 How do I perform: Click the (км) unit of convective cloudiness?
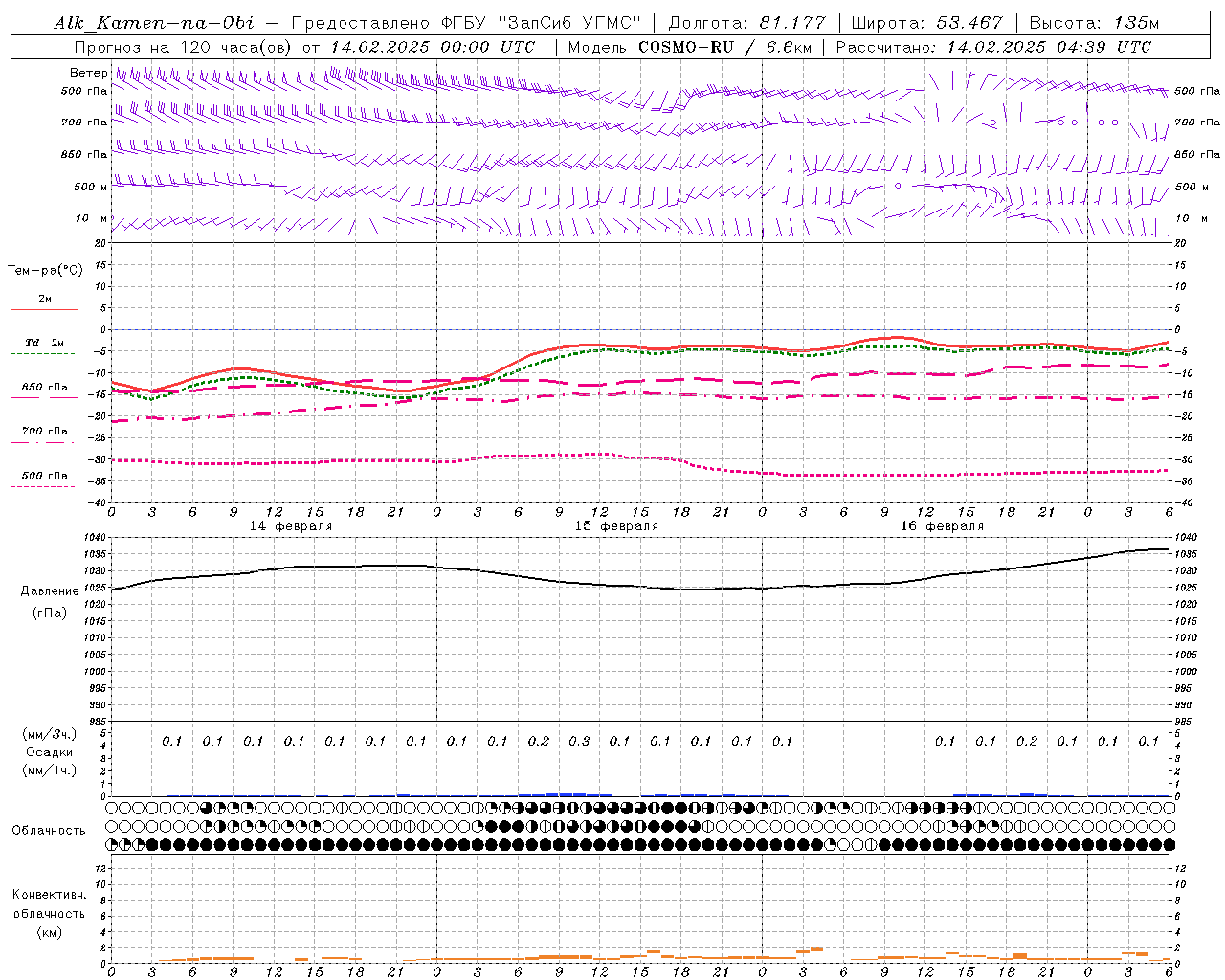pos(49,932)
